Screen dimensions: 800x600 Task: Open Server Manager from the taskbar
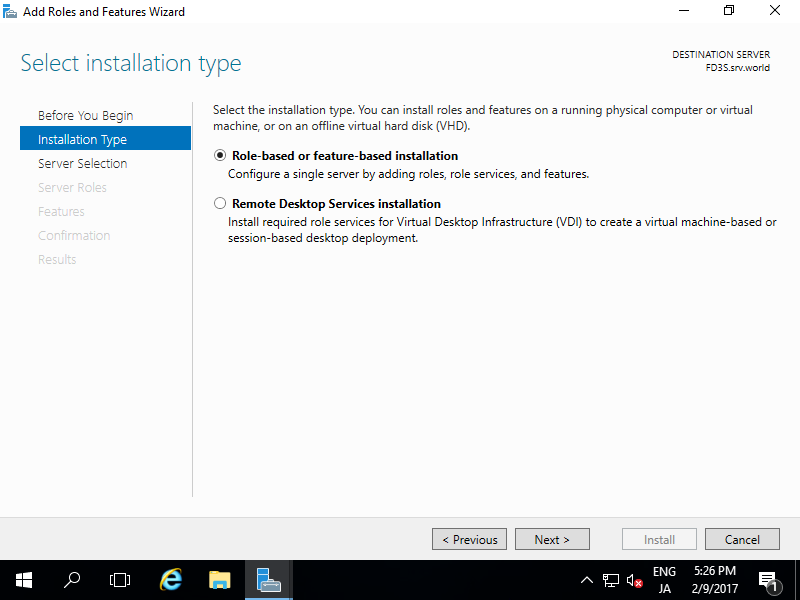point(267,580)
